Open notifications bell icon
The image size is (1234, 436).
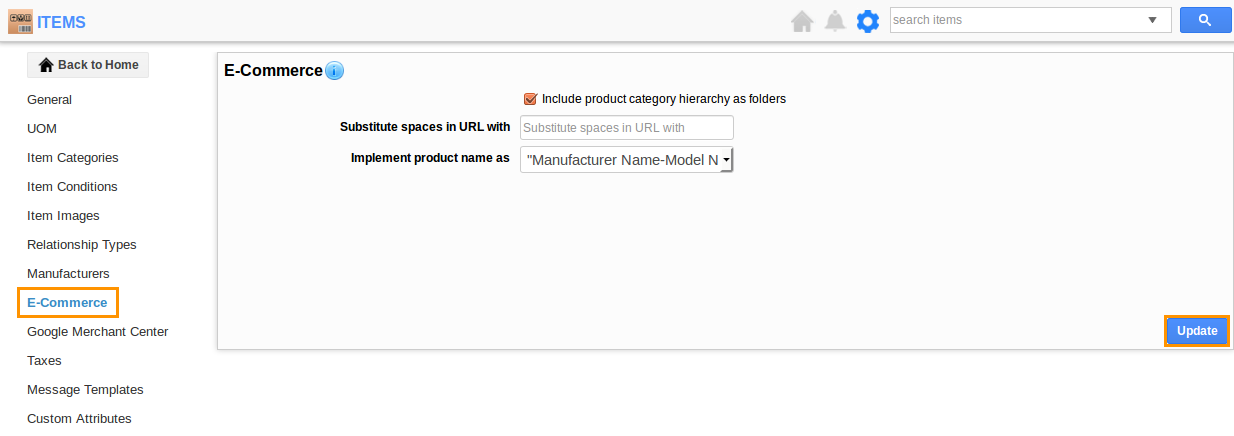coord(835,21)
